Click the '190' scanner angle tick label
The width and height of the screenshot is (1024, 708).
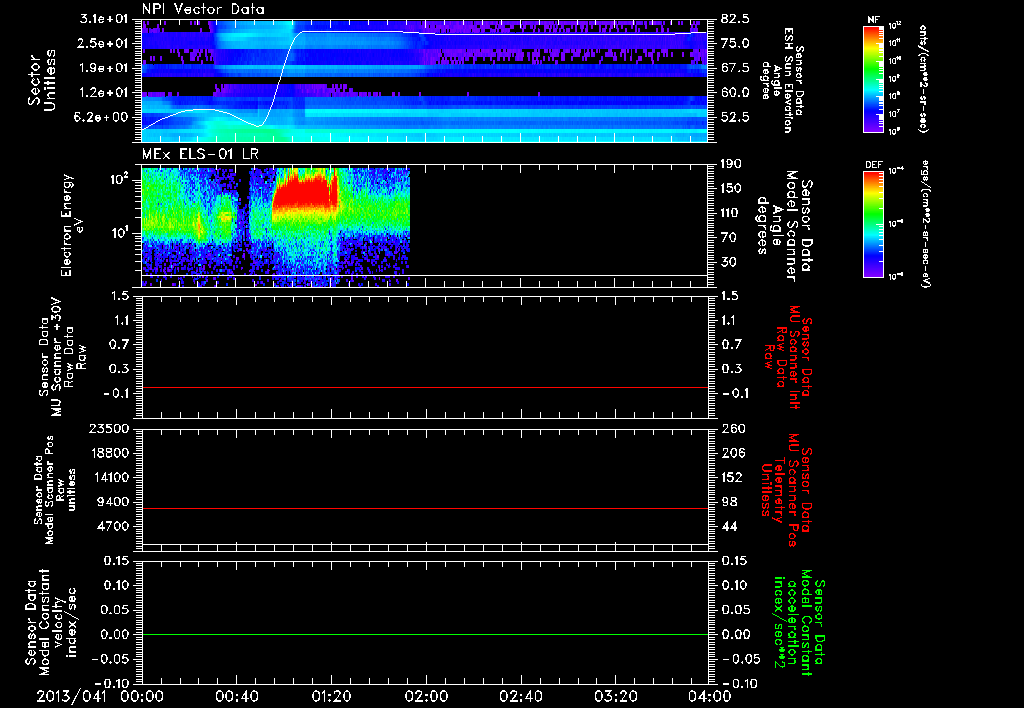[732, 164]
